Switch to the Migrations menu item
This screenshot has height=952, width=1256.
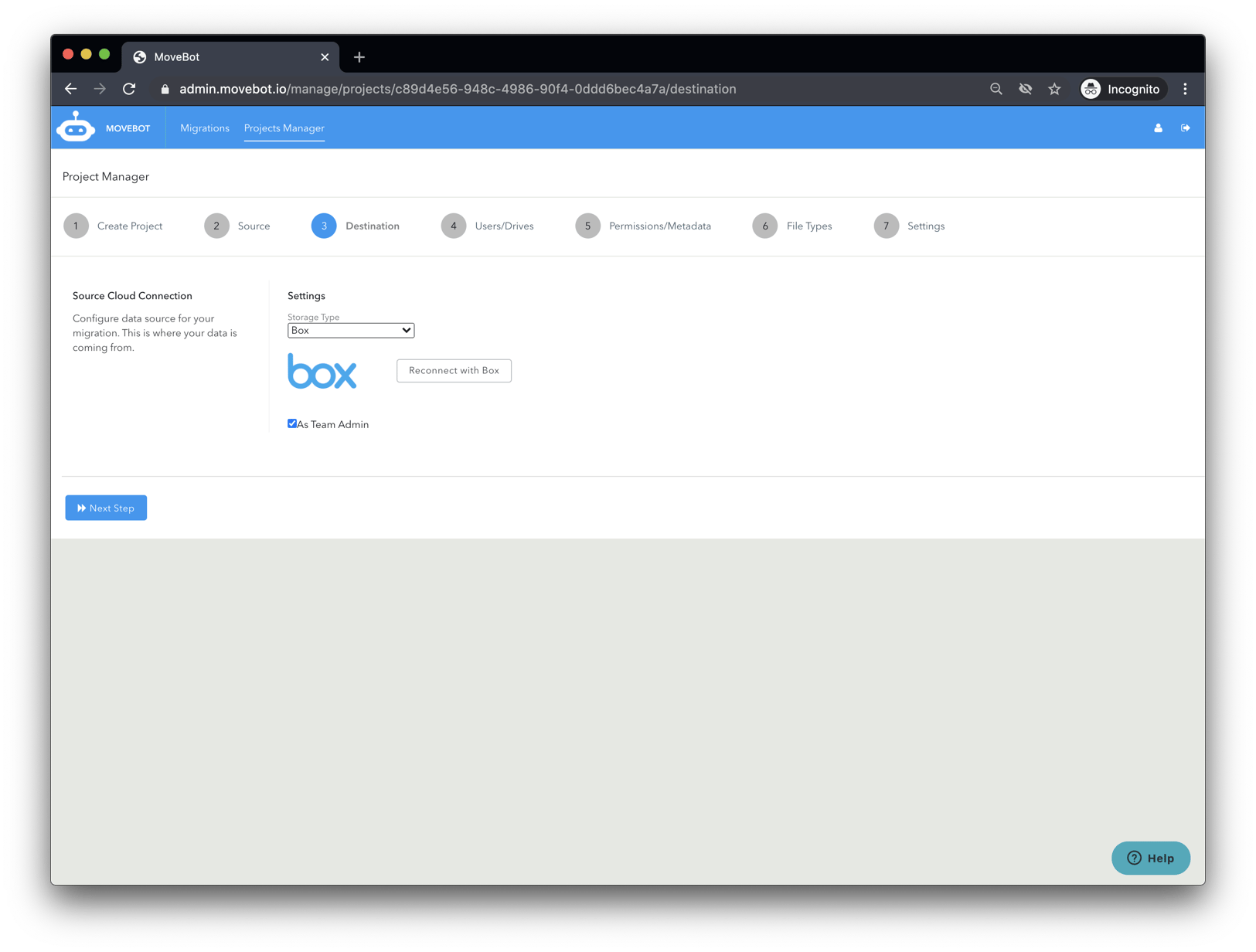click(x=204, y=128)
